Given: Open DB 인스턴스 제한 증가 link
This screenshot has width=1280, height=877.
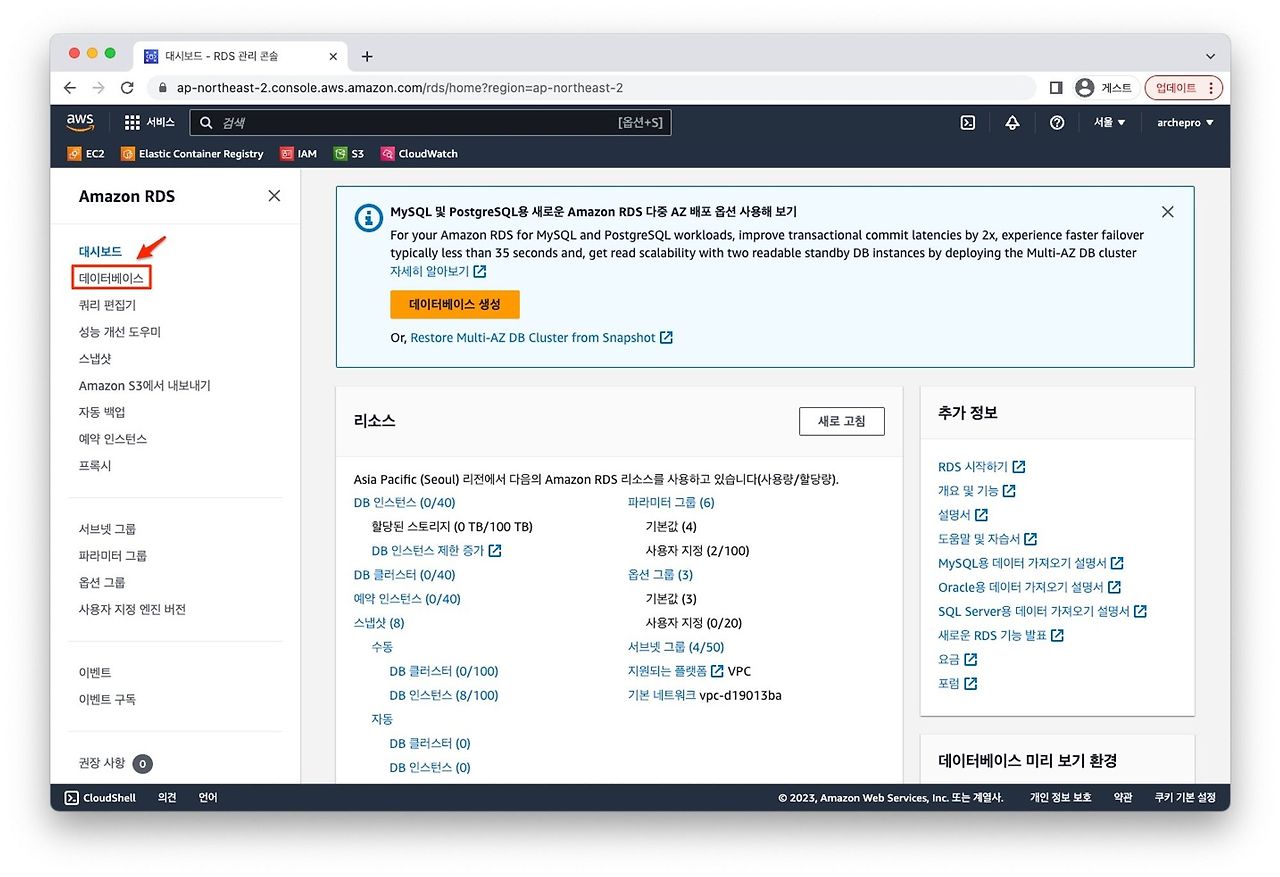Looking at the screenshot, I should click(436, 551).
